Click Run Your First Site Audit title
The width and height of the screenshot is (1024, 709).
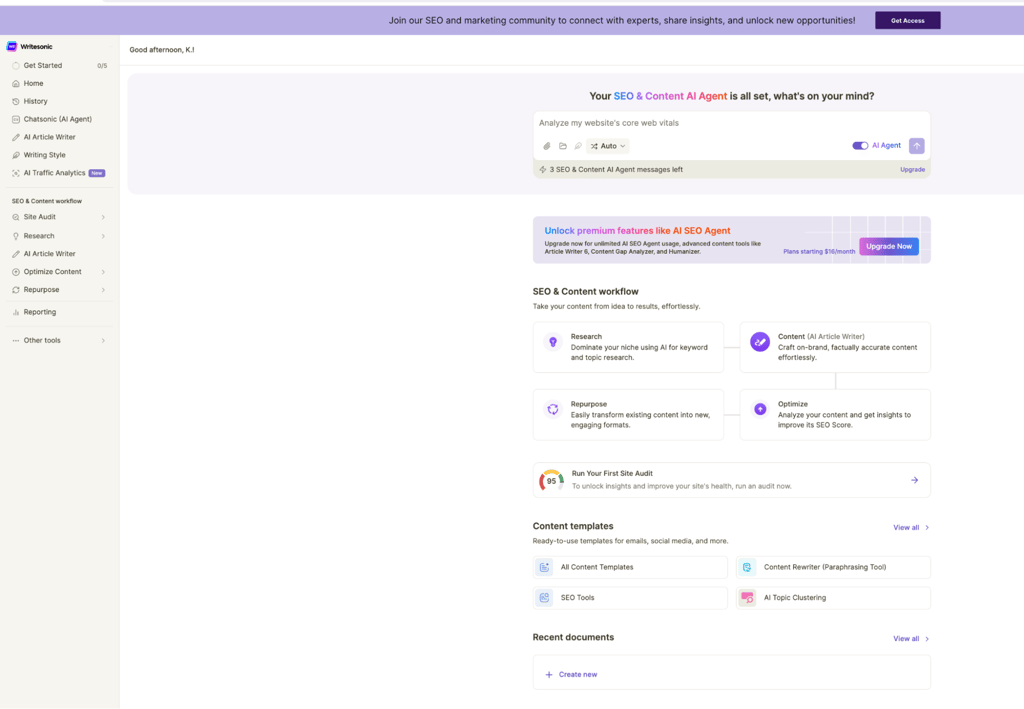612,473
